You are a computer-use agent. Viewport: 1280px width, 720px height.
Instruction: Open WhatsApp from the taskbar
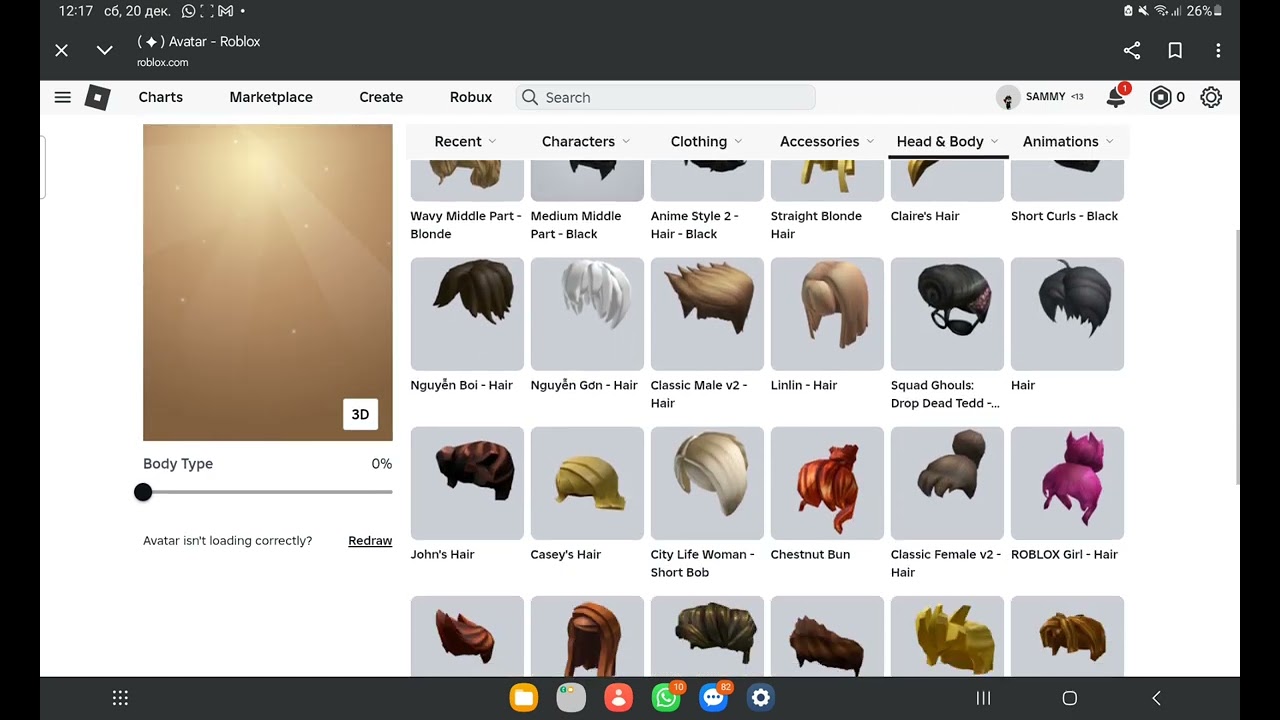click(x=666, y=698)
